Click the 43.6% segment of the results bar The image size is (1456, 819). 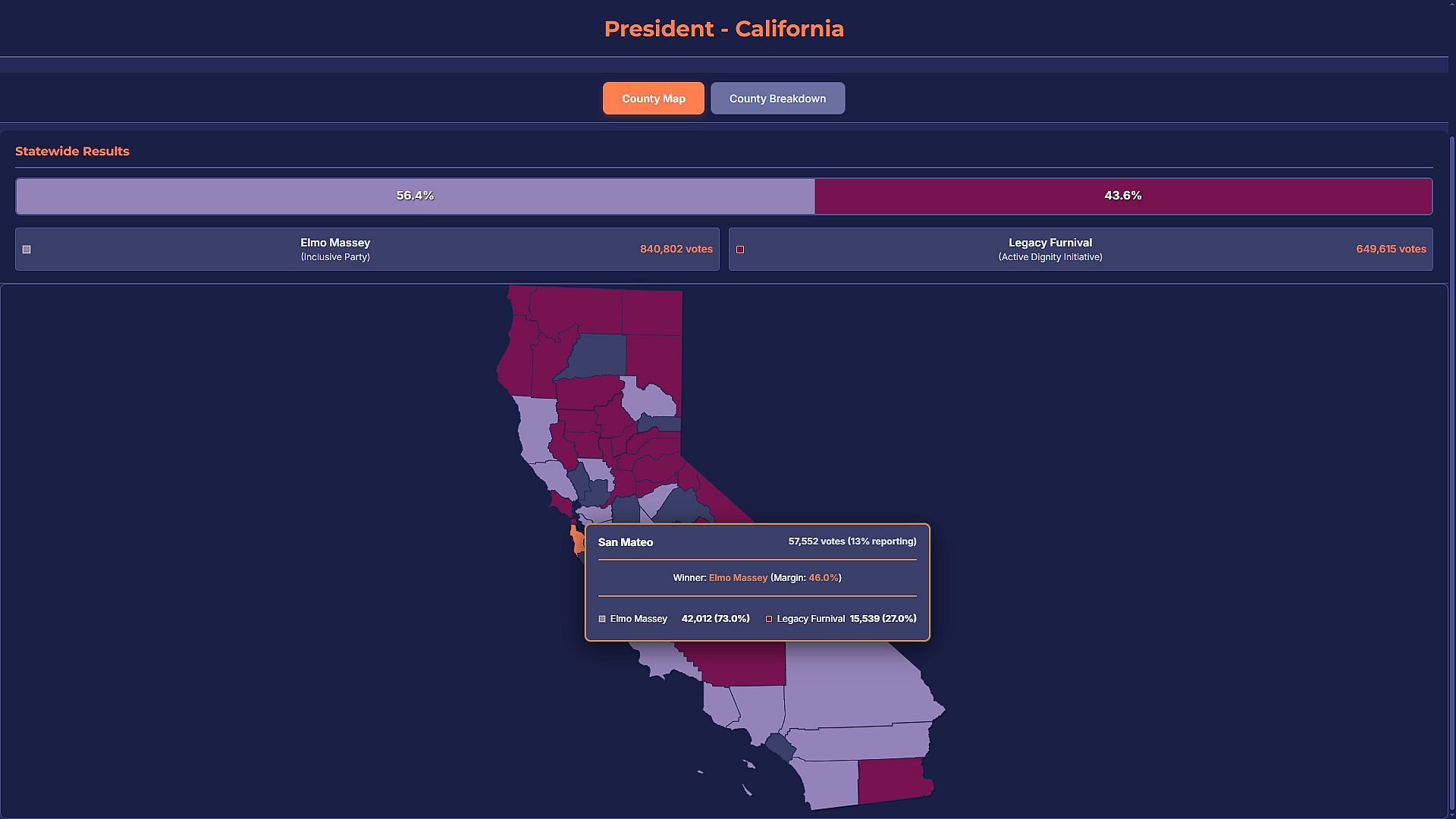[x=1122, y=196]
